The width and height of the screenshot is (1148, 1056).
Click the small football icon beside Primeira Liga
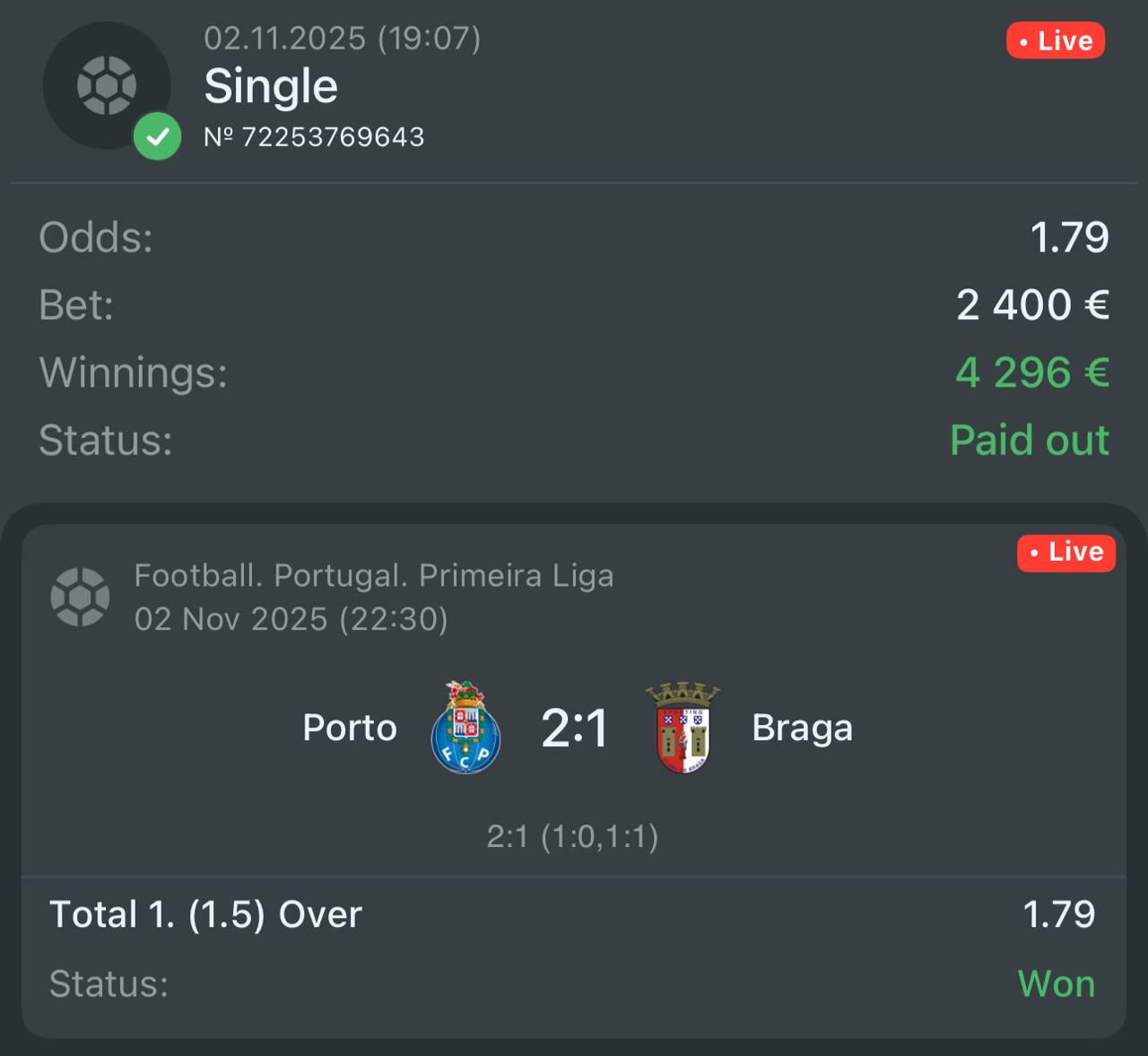point(80,597)
